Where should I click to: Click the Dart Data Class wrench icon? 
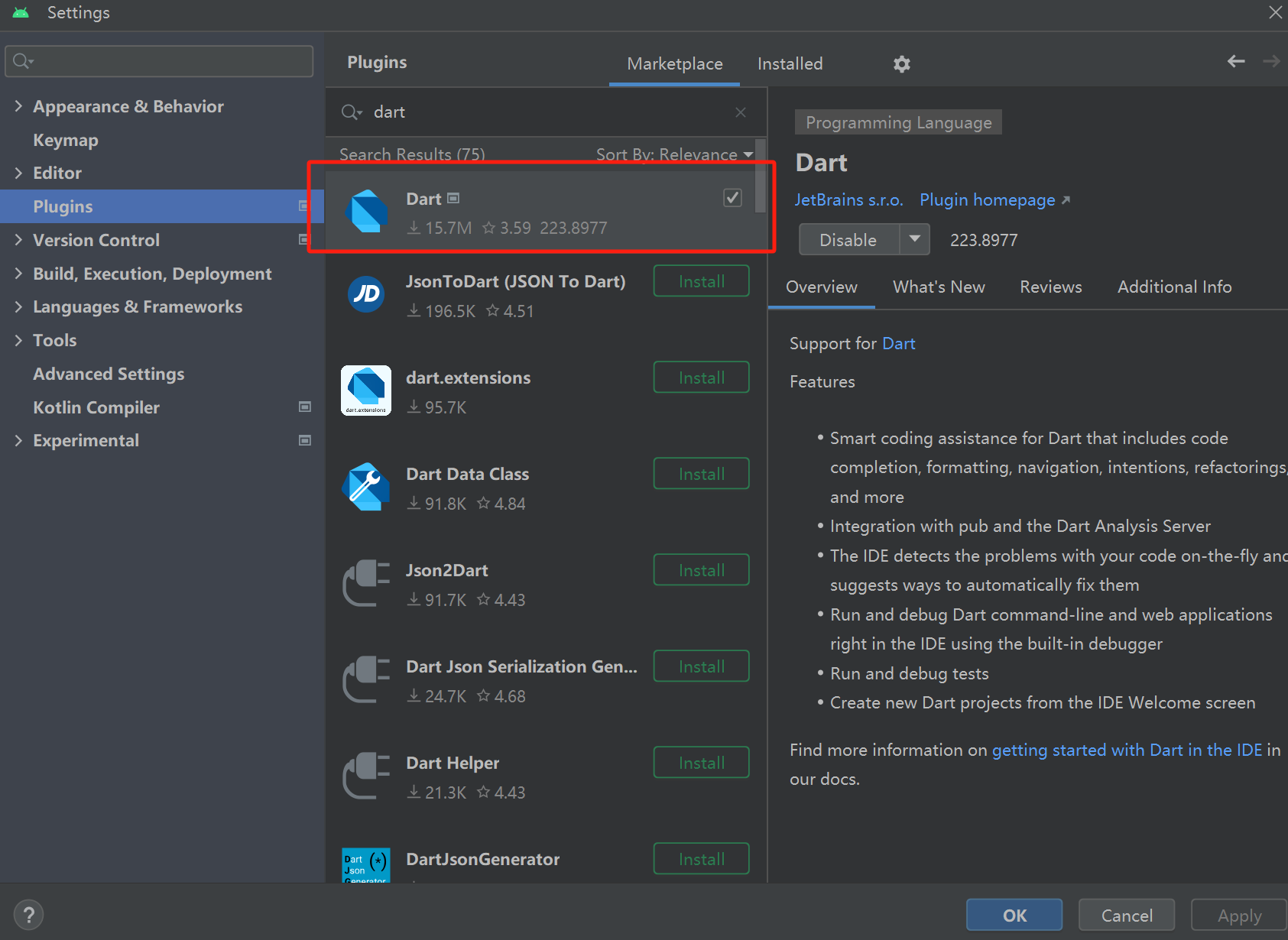366,487
